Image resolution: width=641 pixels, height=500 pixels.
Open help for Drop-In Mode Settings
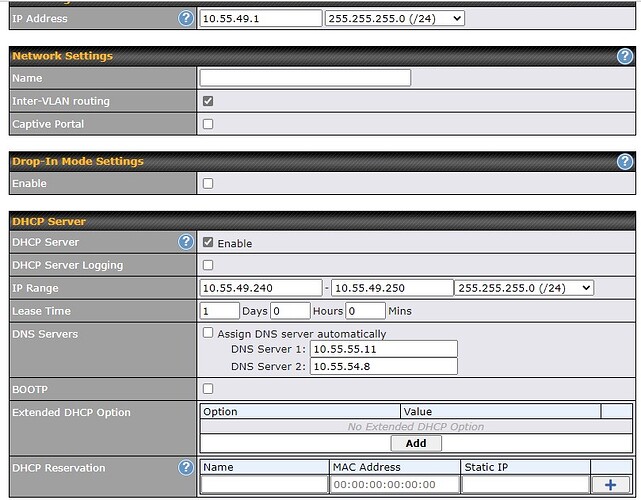coord(625,161)
